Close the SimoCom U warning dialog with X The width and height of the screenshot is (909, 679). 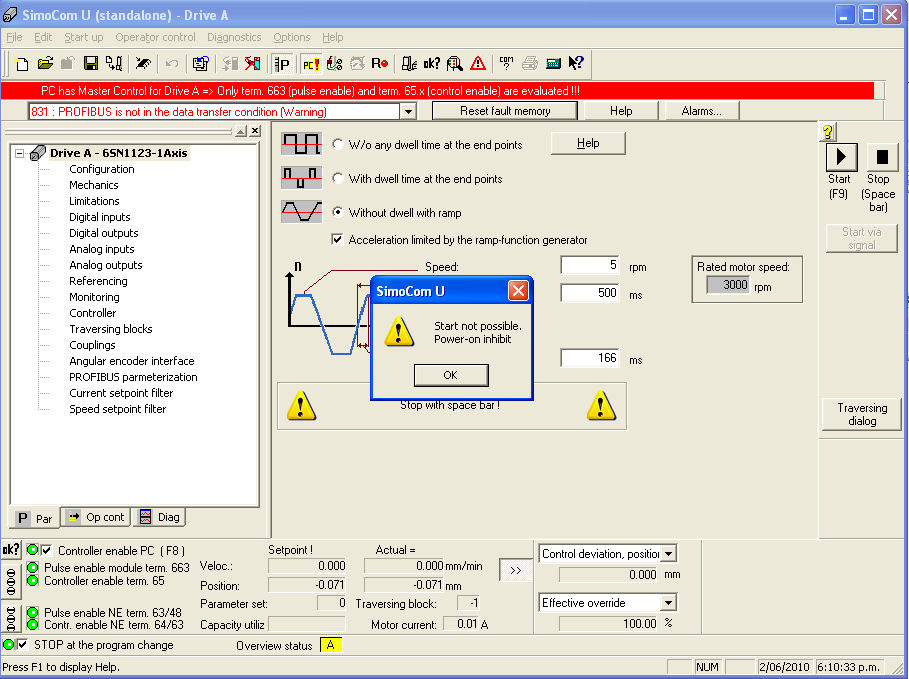[x=518, y=291]
